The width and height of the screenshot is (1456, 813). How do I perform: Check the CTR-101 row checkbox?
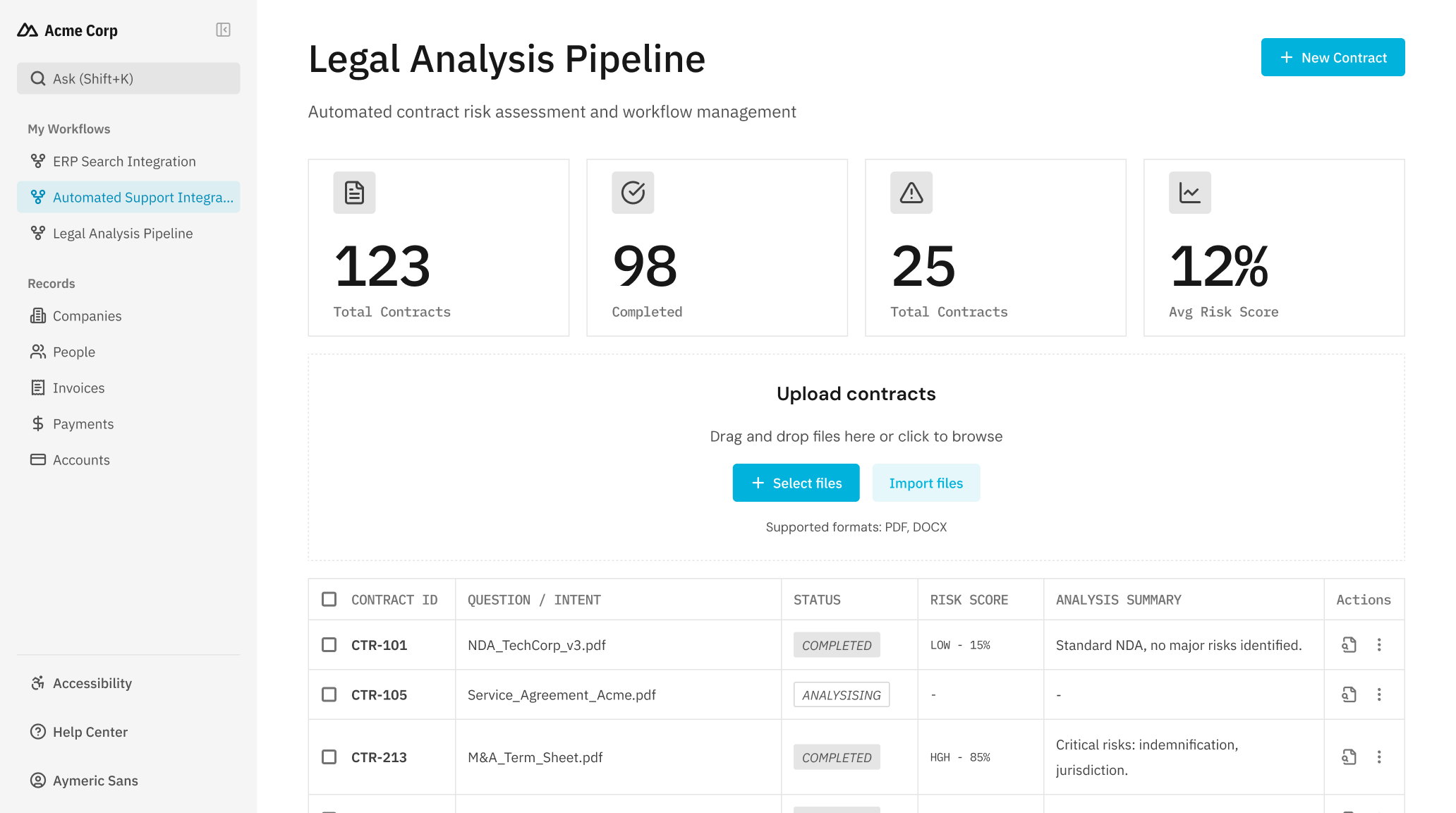[329, 645]
